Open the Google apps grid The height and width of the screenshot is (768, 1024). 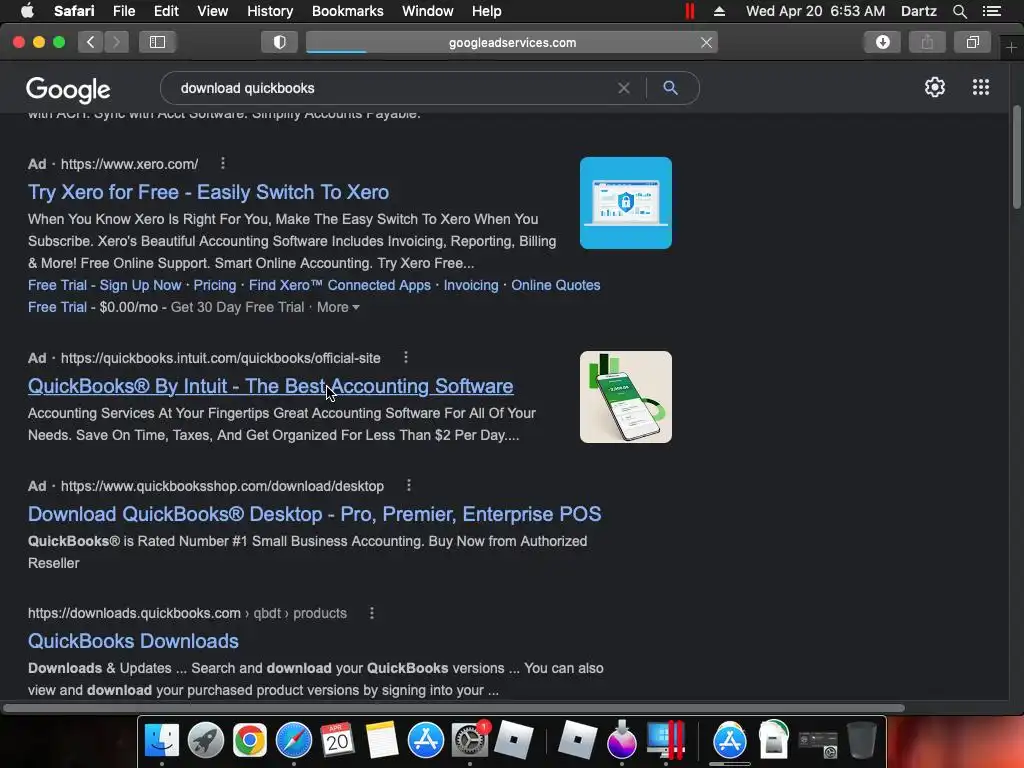click(980, 87)
